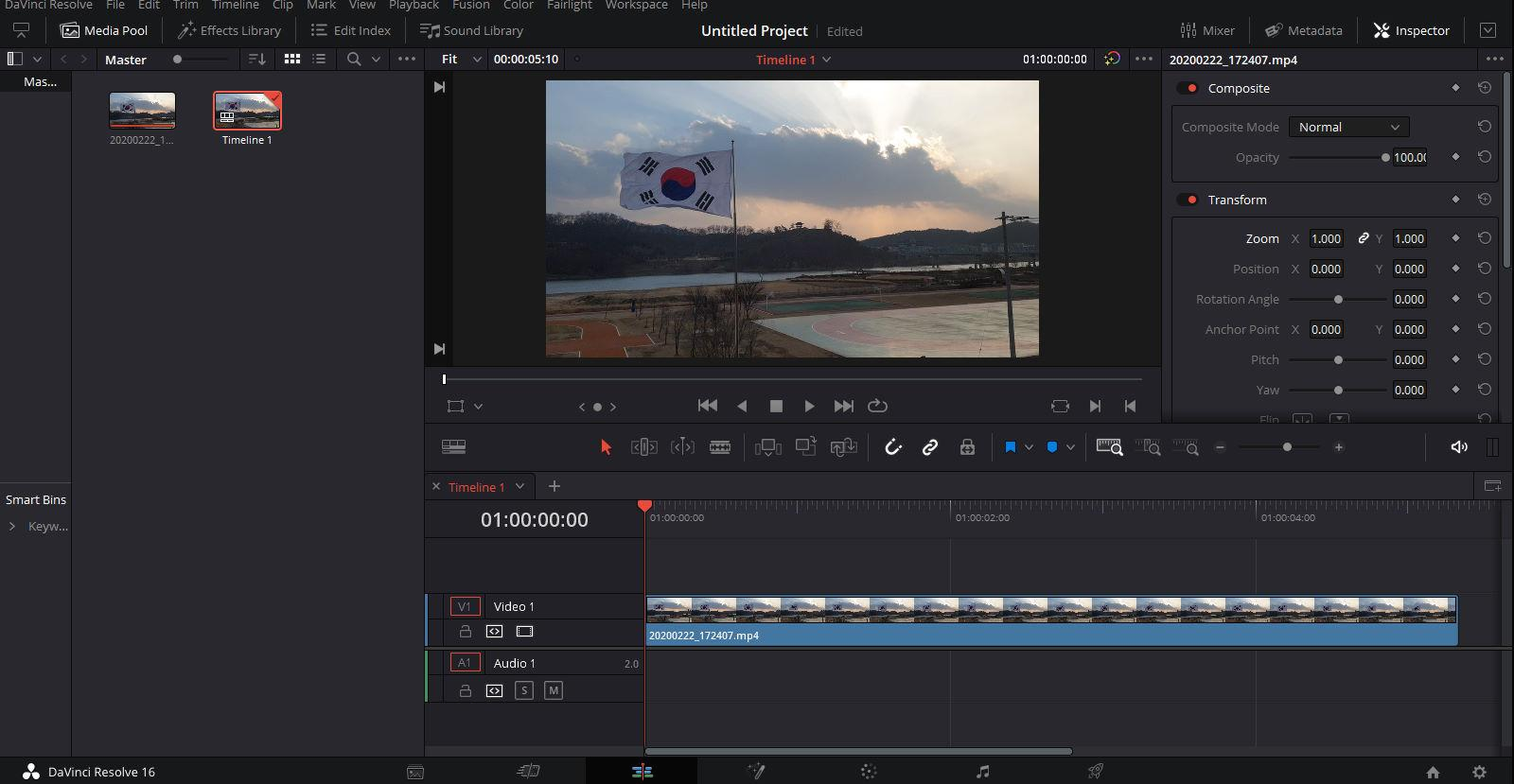Activate the Trim Edit Mode tool
1514x784 pixels.
point(644,447)
